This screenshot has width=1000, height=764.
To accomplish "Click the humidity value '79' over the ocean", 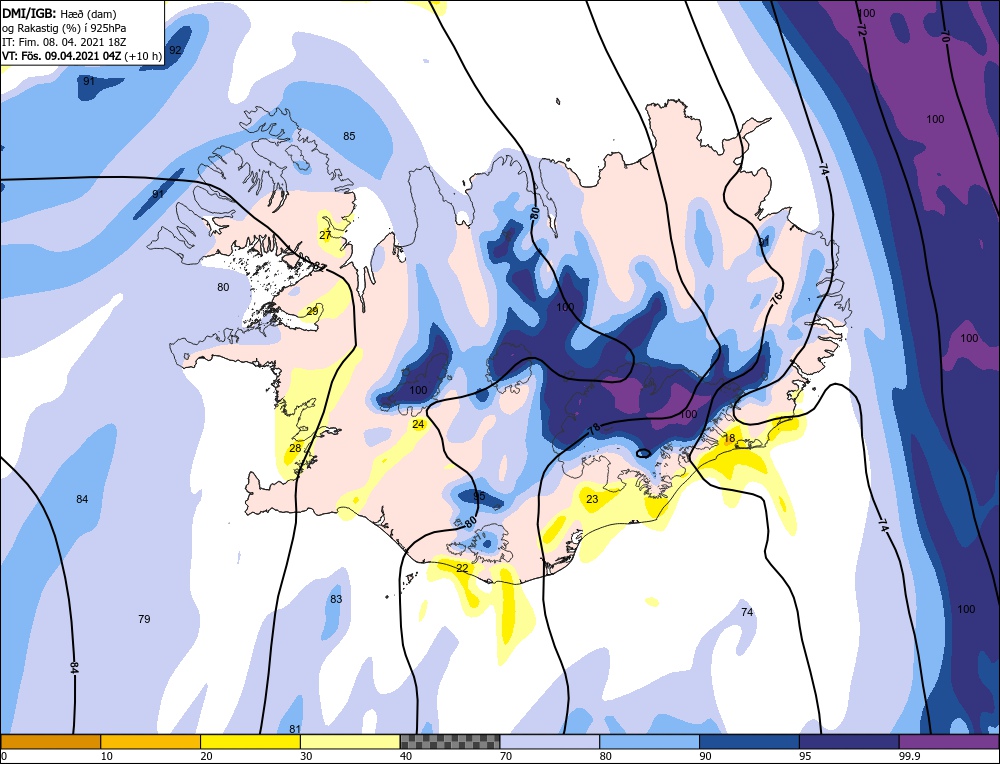I will [144, 619].
